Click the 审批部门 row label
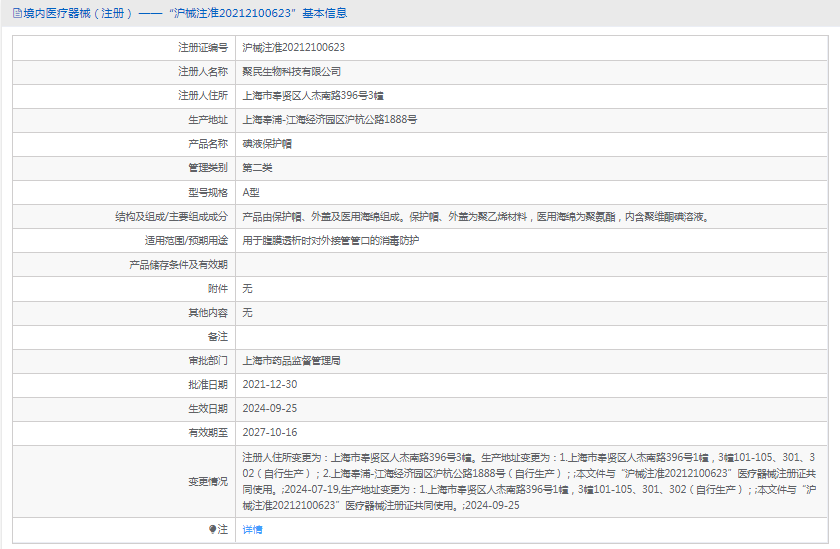840x549 pixels. 208,361
